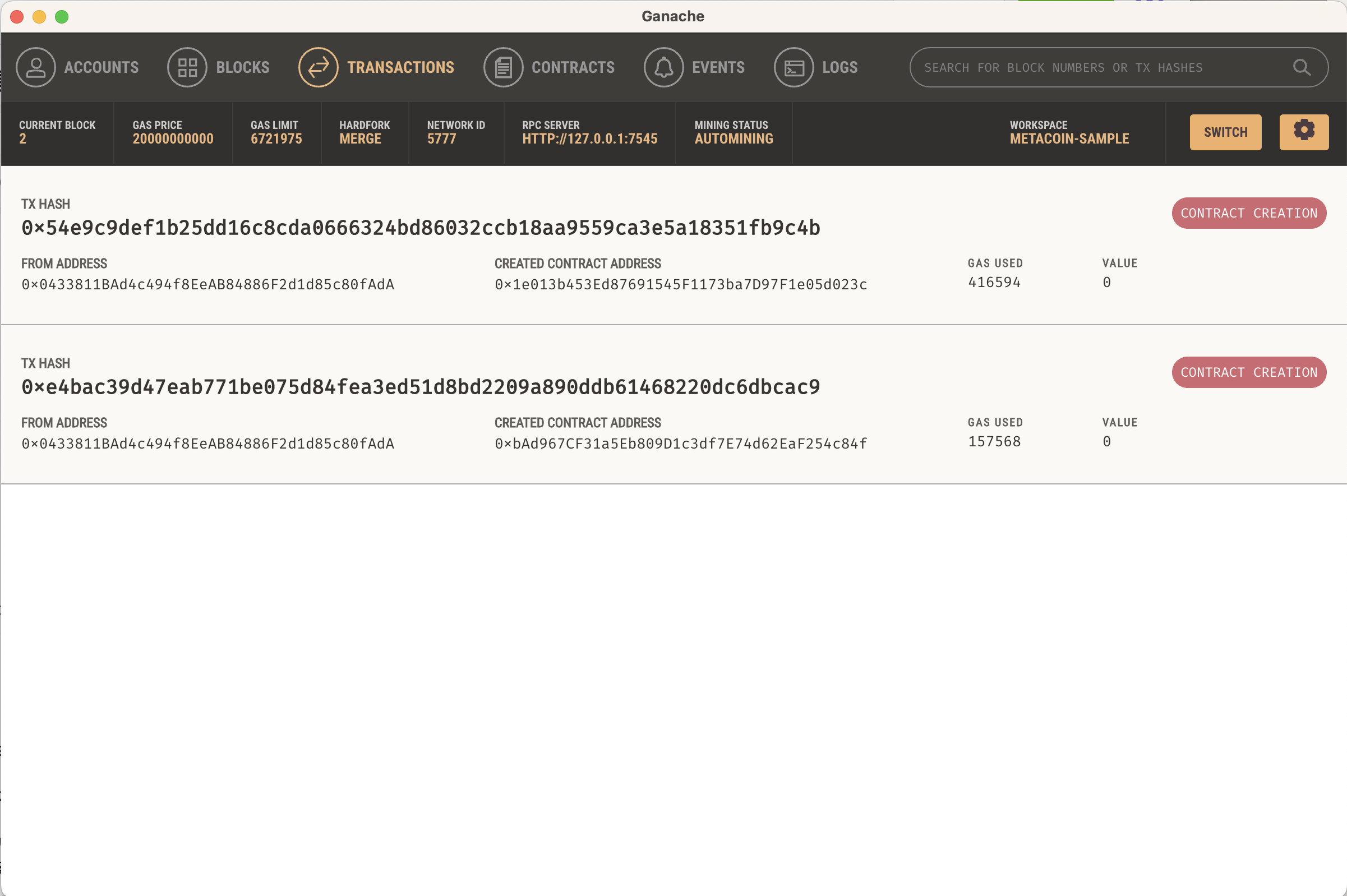This screenshot has height=896, width=1347.
Task: Go to the Events tab label
Action: click(x=718, y=67)
